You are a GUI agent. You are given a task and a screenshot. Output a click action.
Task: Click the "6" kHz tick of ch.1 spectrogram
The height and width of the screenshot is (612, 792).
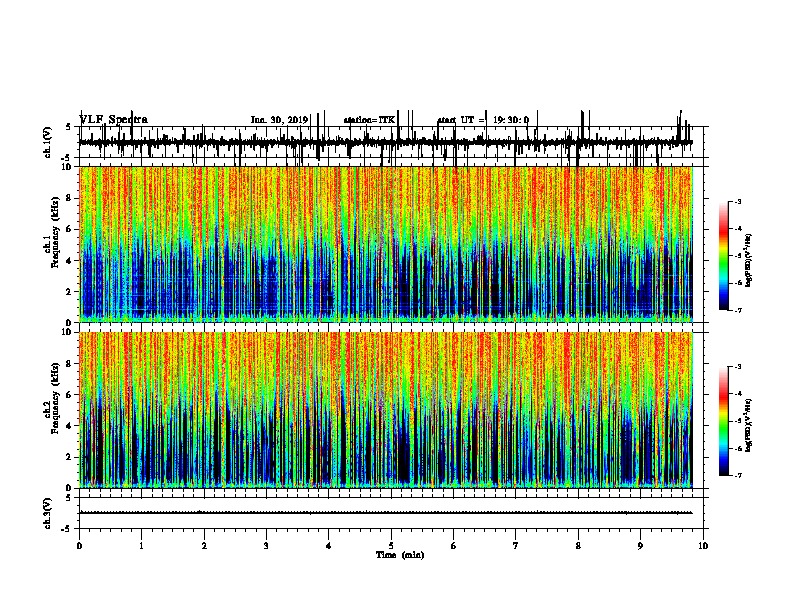(70, 229)
